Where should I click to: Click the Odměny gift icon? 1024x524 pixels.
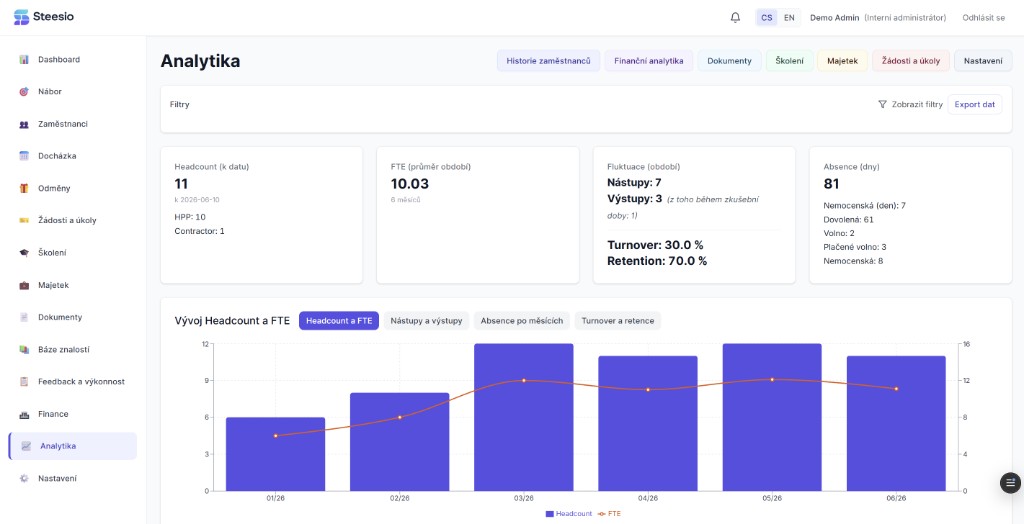point(24,188)
